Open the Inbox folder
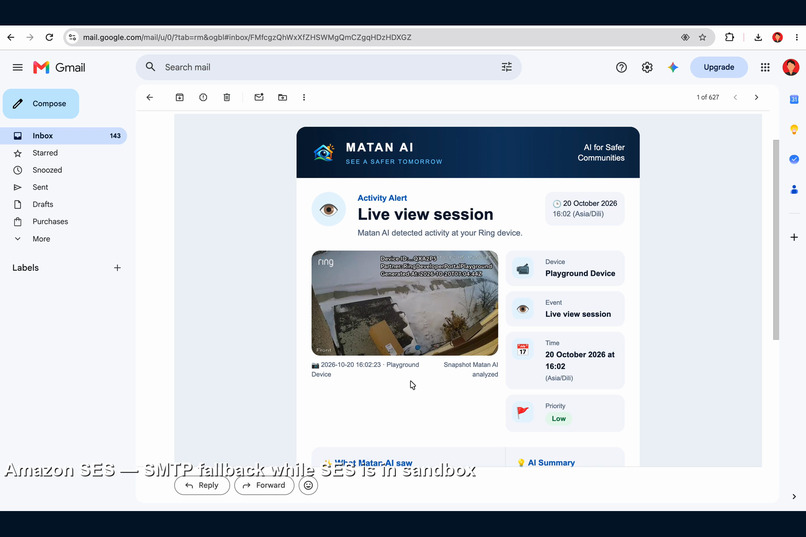806x537 pixels. (x=64, y=136)
